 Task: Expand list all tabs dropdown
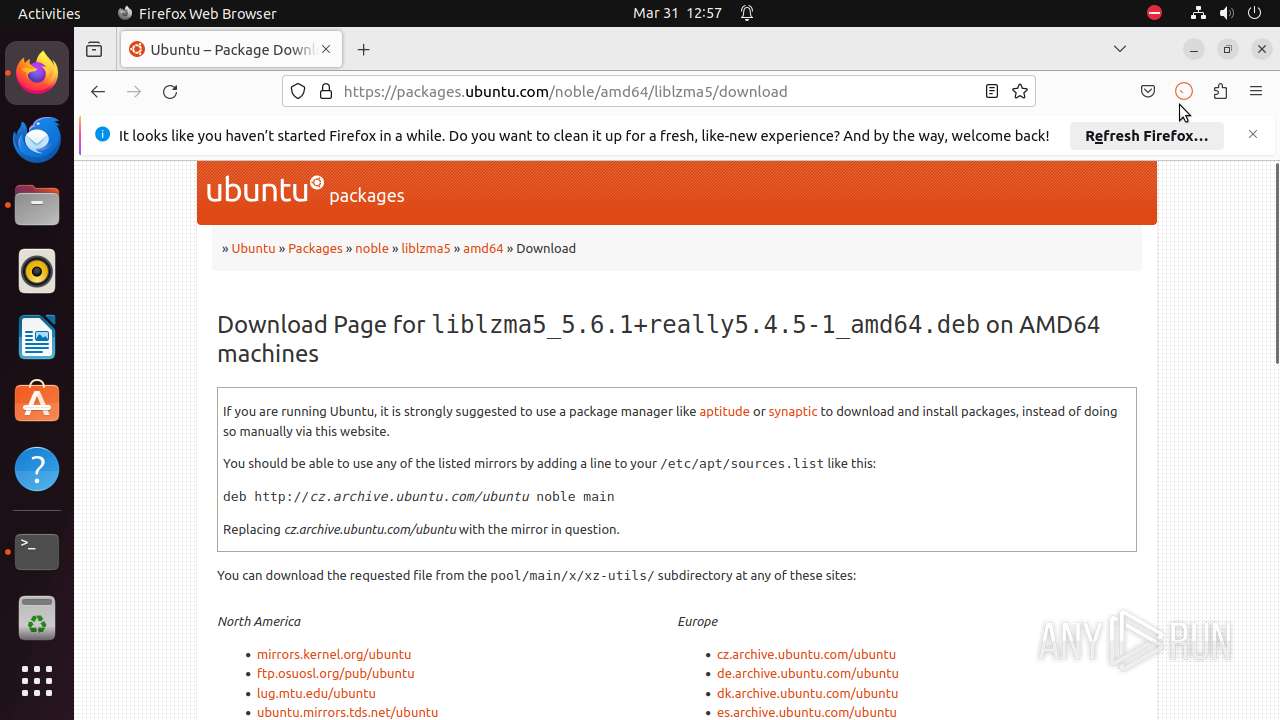click(1120, 49)
